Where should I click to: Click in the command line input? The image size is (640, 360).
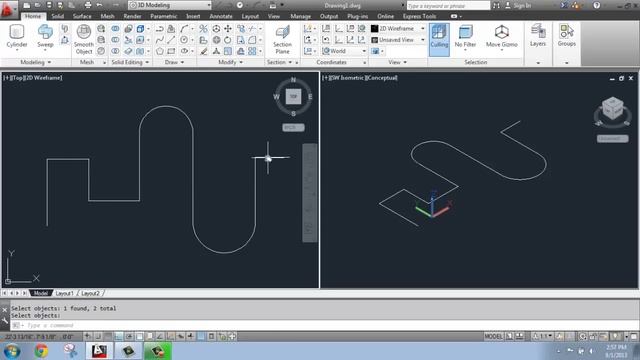tap(324, 325)
